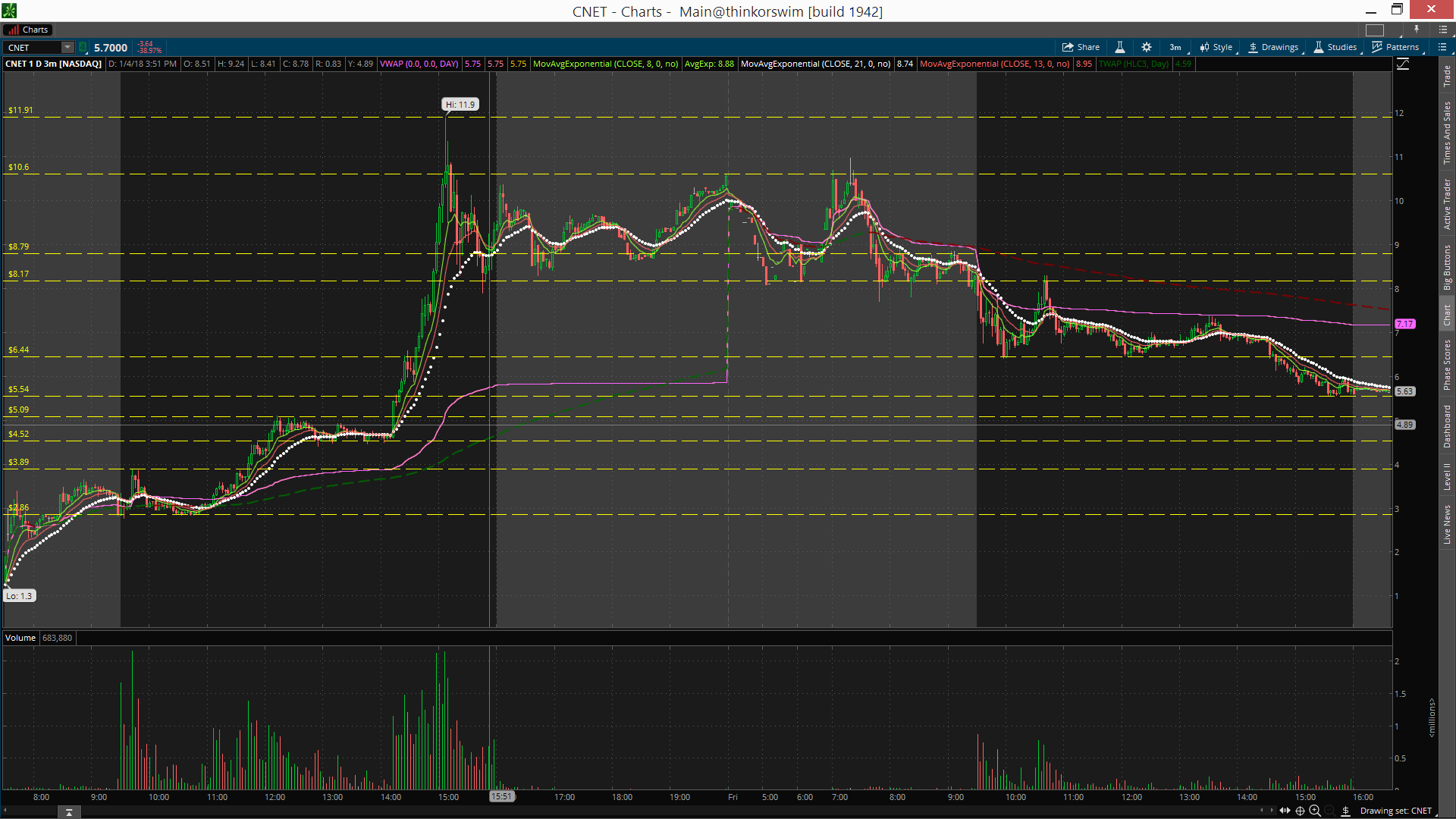Open the Share chart menu
1456x819 pixels.
(1081, 47)
